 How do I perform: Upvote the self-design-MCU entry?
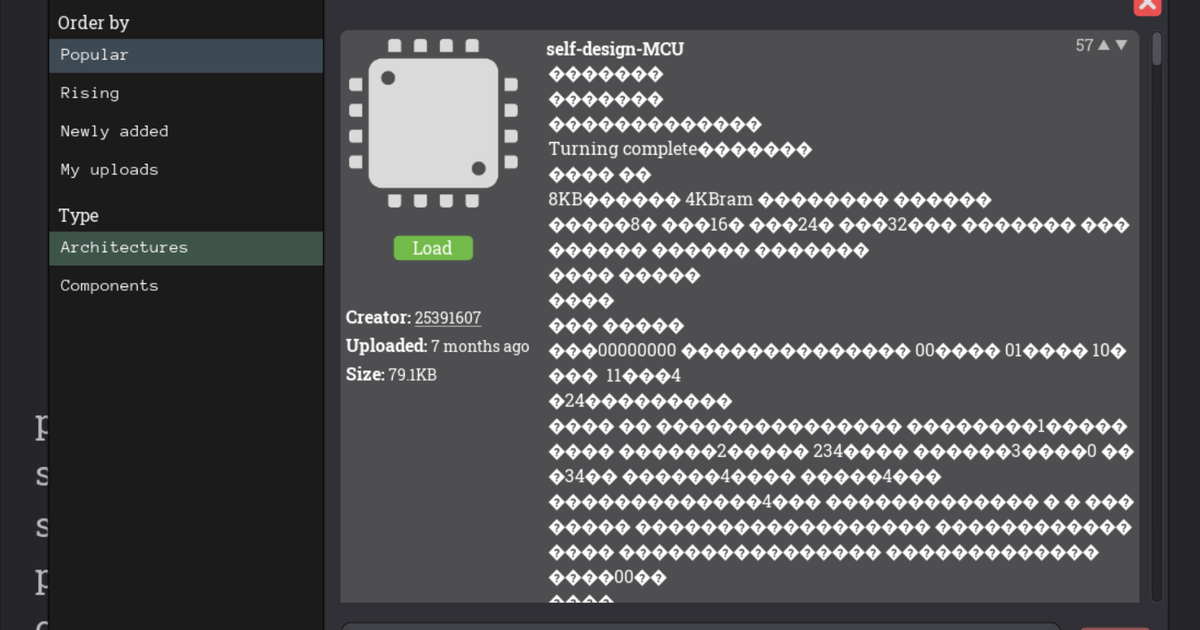(x=1104, y=45)
